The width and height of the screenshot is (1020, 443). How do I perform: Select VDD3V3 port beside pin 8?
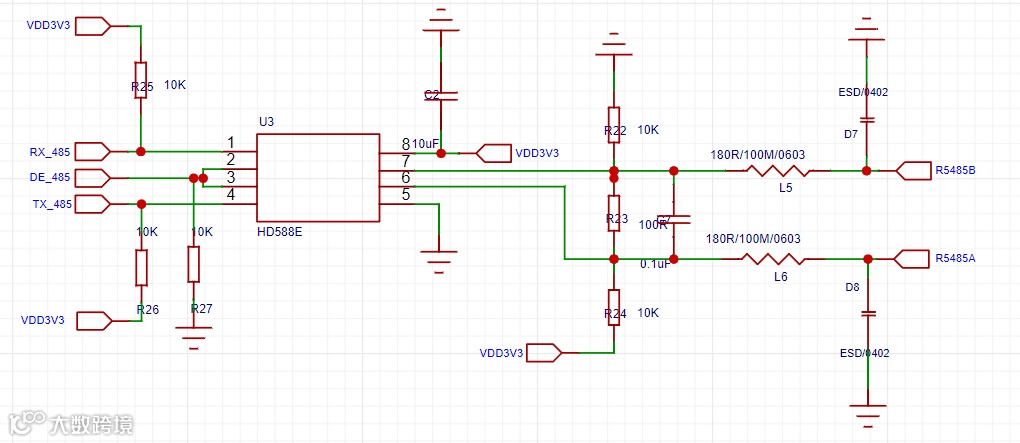click(492, 154)
